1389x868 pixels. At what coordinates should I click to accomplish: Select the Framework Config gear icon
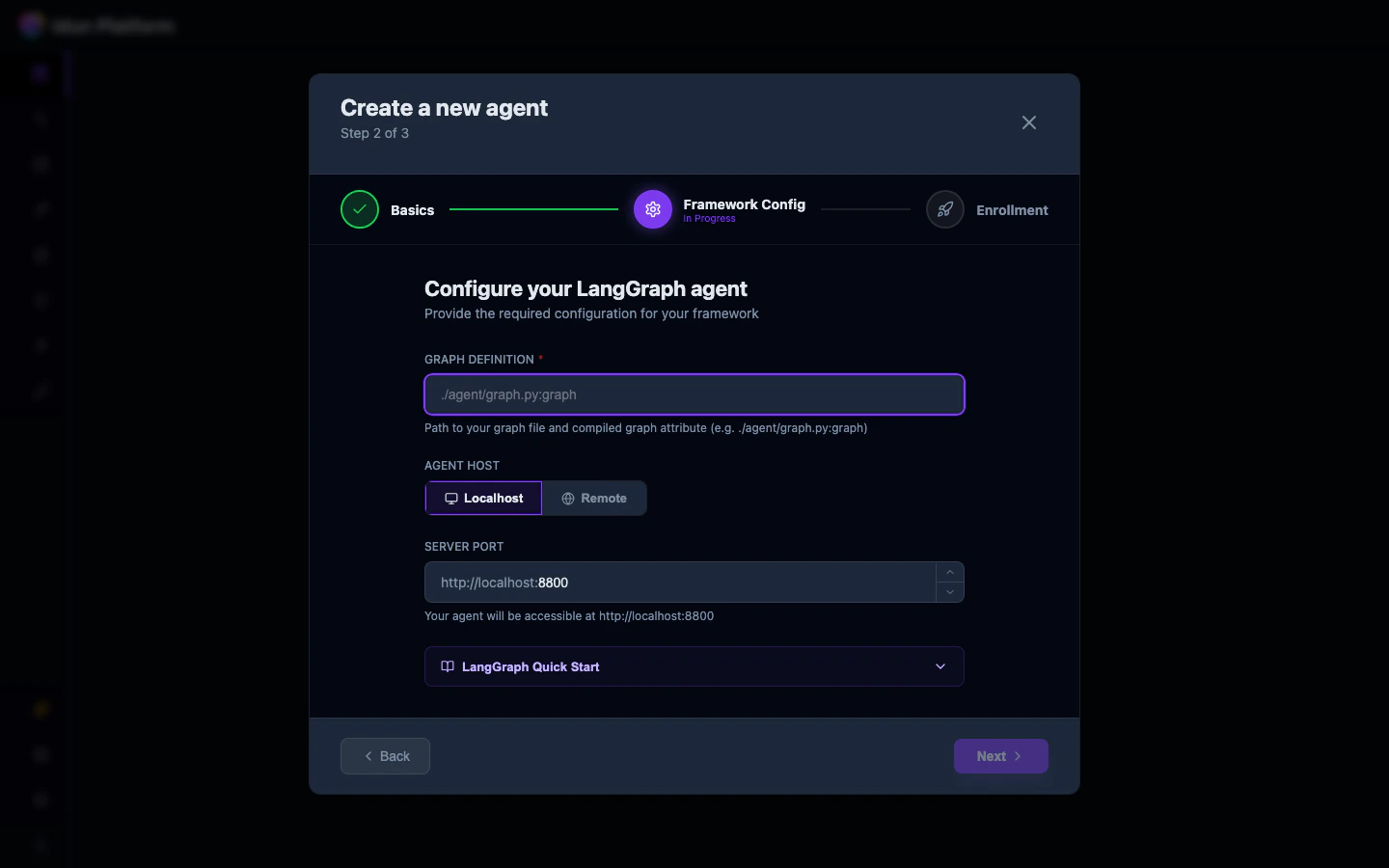(653, 209)
